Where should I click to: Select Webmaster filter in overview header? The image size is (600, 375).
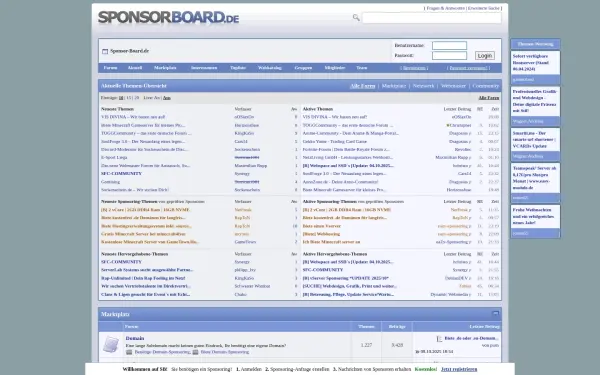pyautogui.click(x=453, y=86)
